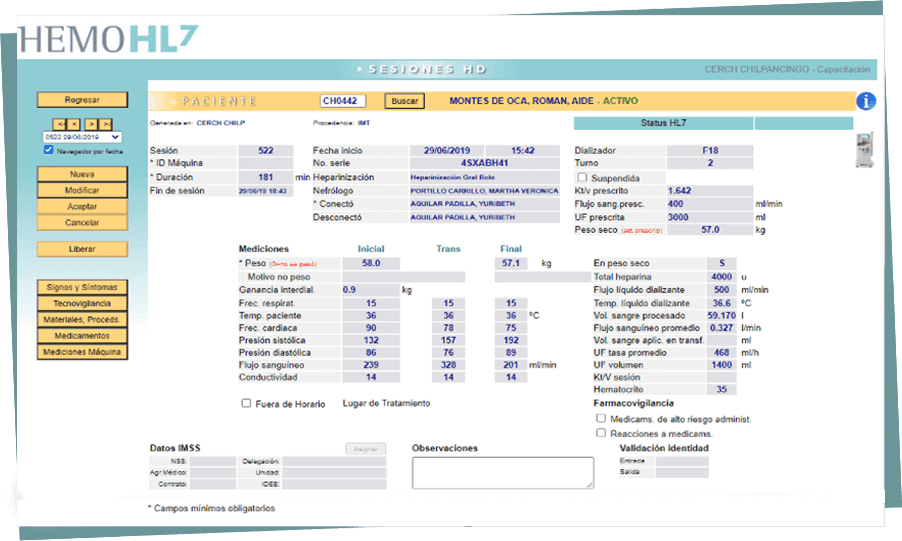
Task: Click Peso seco value 57.0
Action: [x=710, y=230]
